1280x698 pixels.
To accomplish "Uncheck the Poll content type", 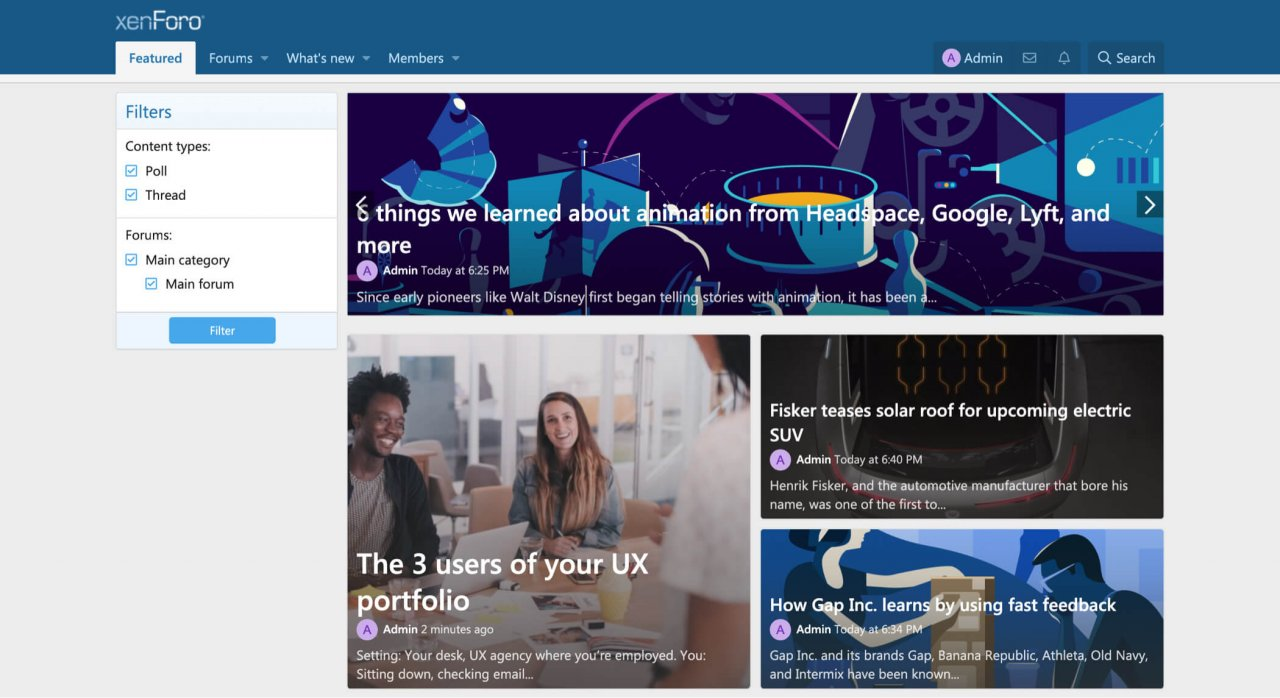I will tap(131, 171).
